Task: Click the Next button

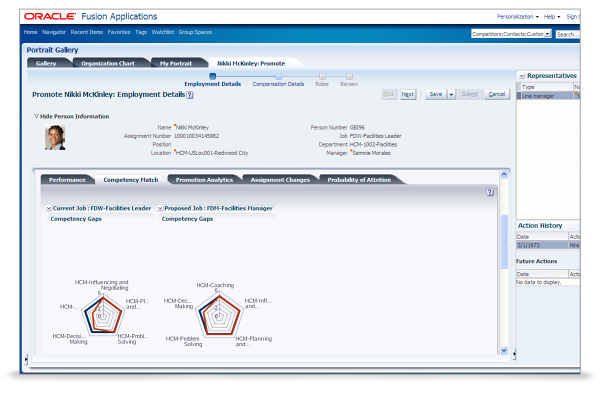Action: click(408, 94)
